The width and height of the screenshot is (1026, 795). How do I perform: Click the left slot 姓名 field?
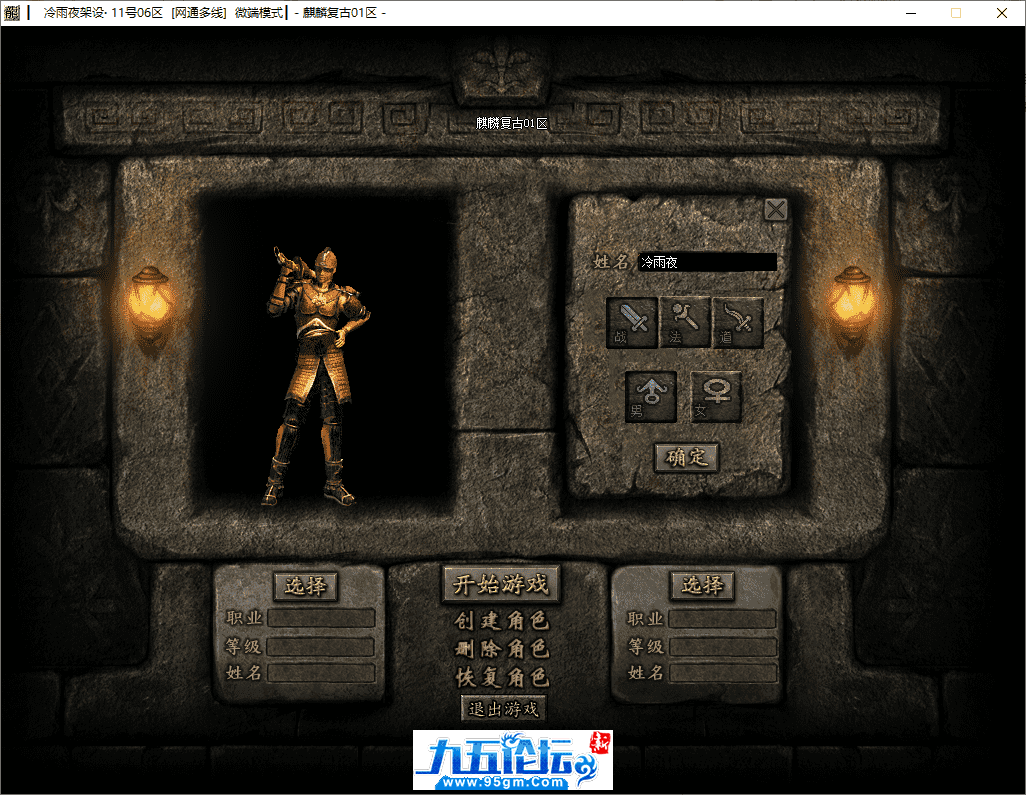click(321, 673)
